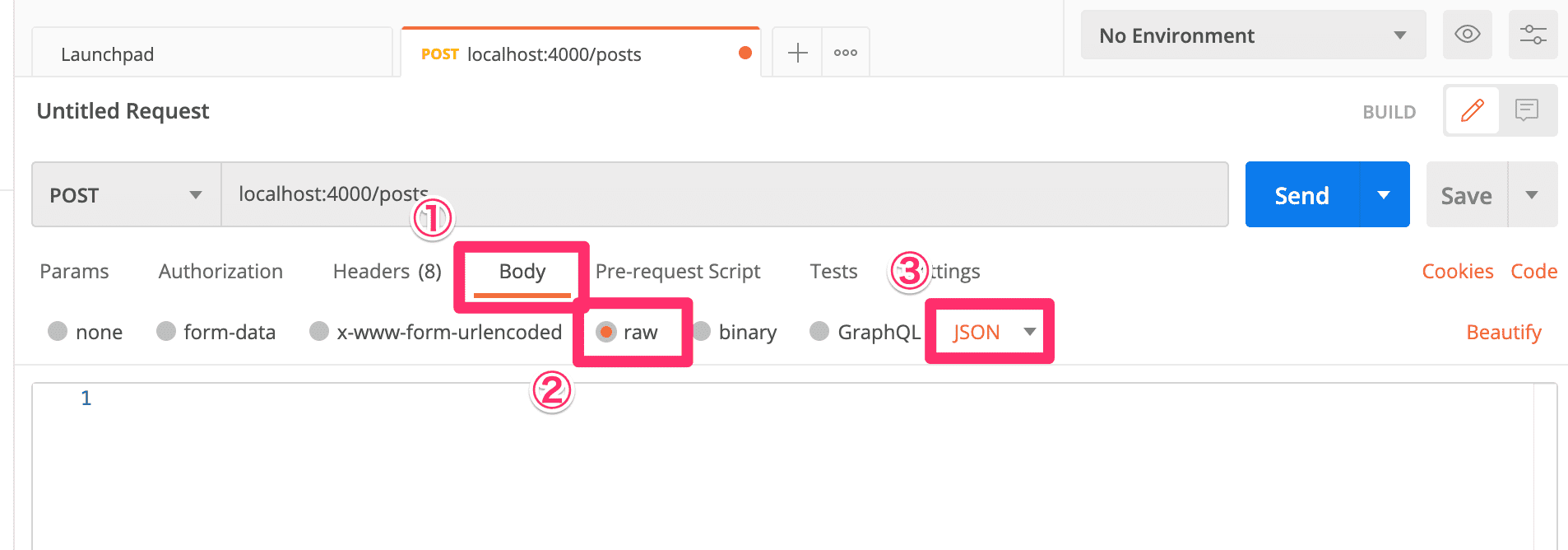Switch to the Body tab
1568x550 pixels.
pos(522,272)
